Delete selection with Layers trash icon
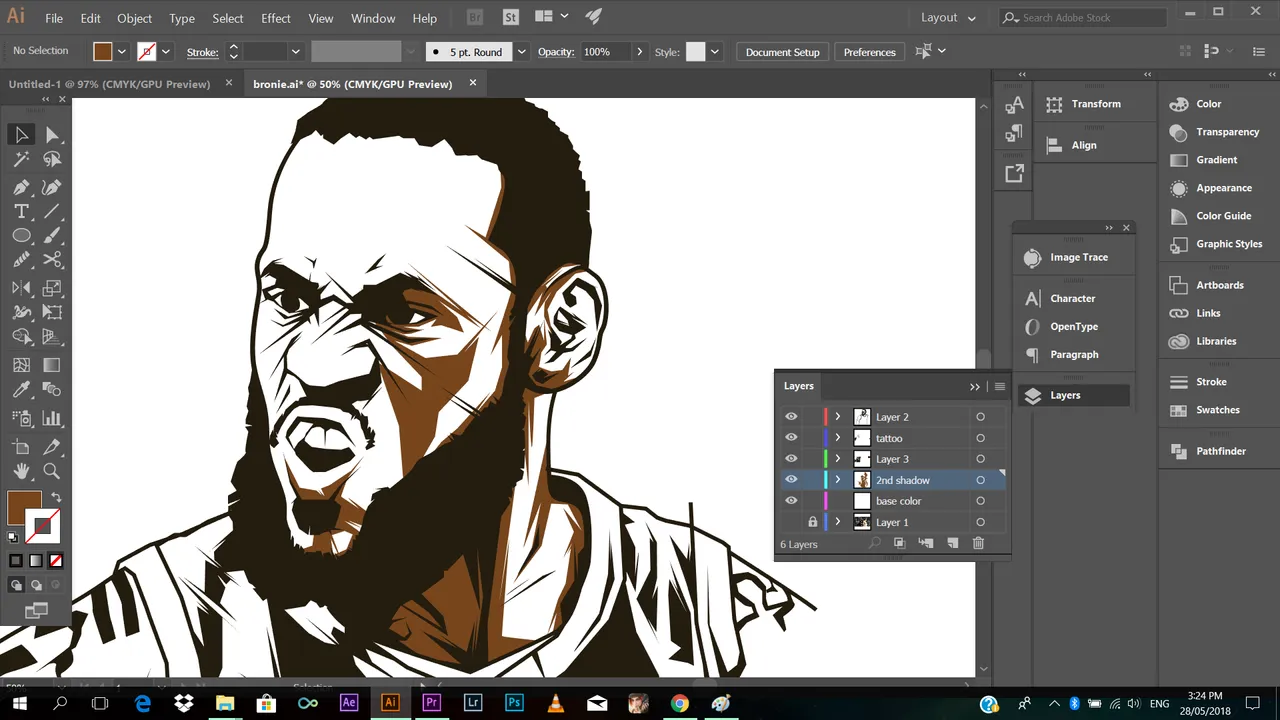Screen dimensions: 1280x720 (978, 543)
